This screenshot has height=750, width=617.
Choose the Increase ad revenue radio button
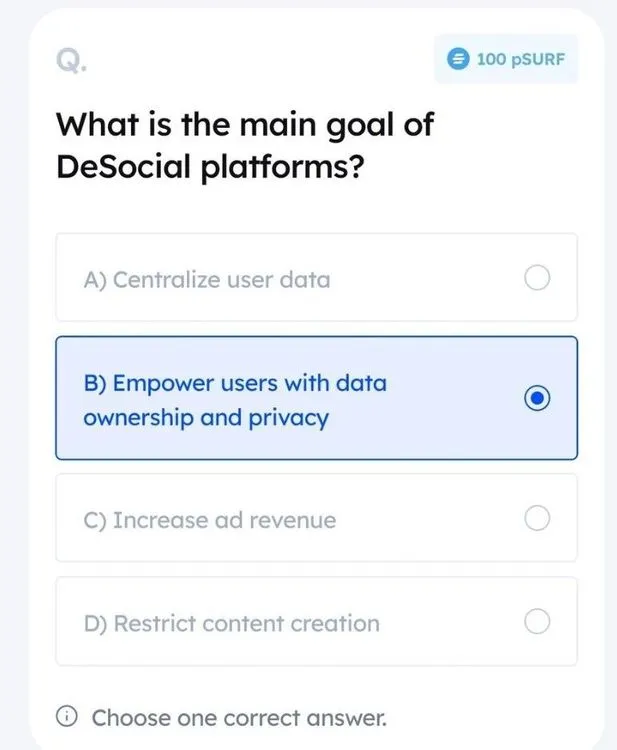coord(537,518)
